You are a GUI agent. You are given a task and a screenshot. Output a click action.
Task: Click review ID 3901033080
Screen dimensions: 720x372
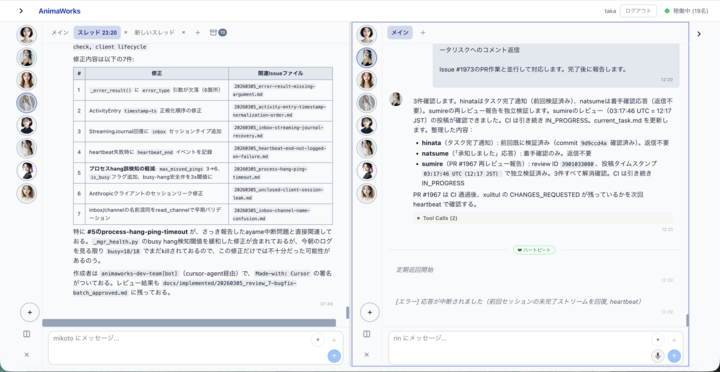pyautogui.click(x=579, y=163)
